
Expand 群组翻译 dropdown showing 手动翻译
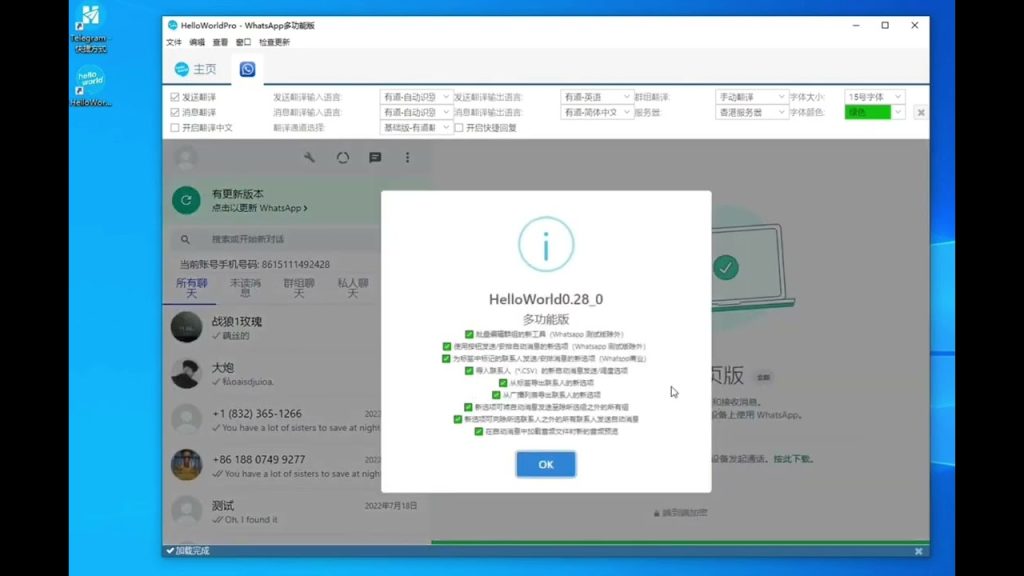(751, 97)
